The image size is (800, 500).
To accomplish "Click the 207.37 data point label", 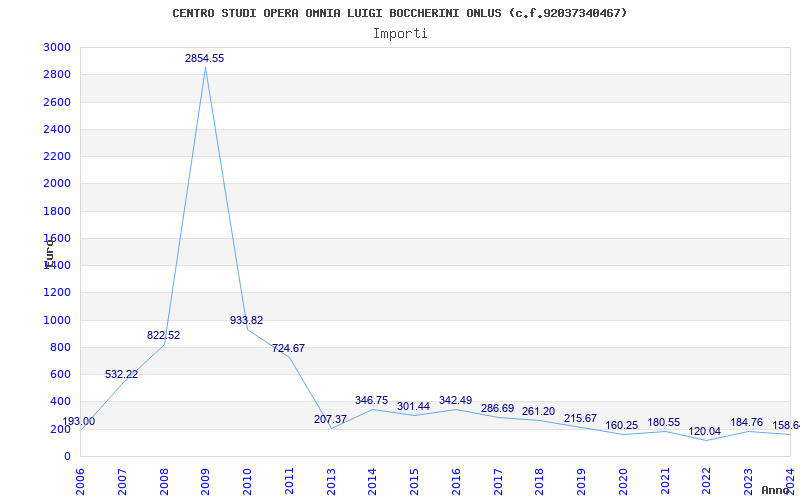I will point(331,420).
